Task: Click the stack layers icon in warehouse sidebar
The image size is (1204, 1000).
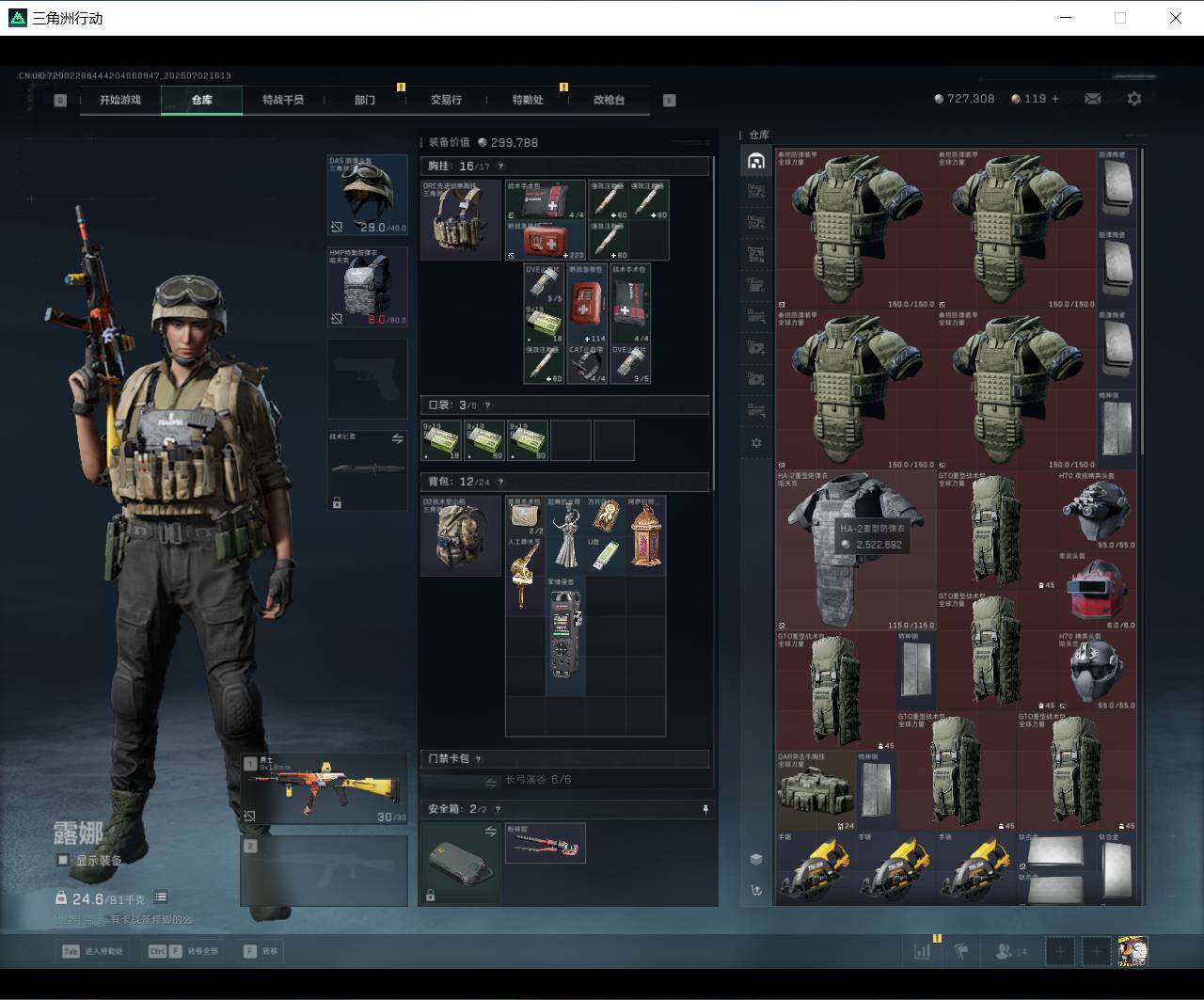Action: pos(755,858)
